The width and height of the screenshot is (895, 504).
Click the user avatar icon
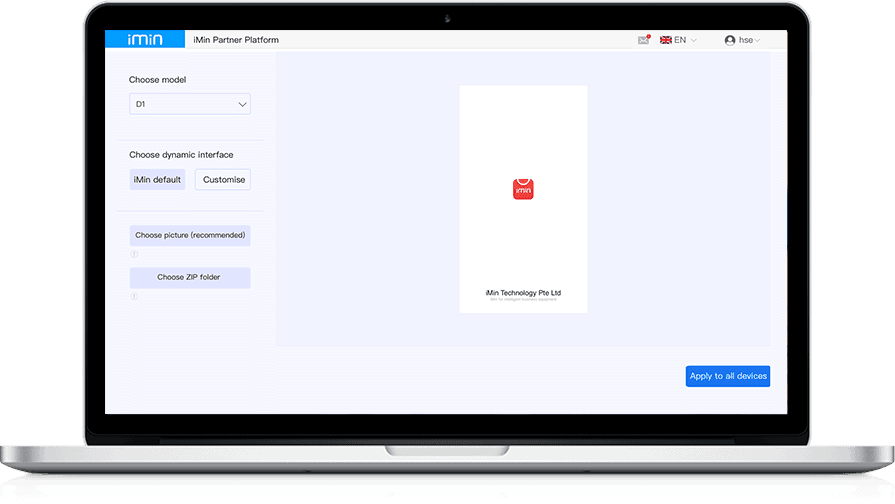tap(730, 40)
